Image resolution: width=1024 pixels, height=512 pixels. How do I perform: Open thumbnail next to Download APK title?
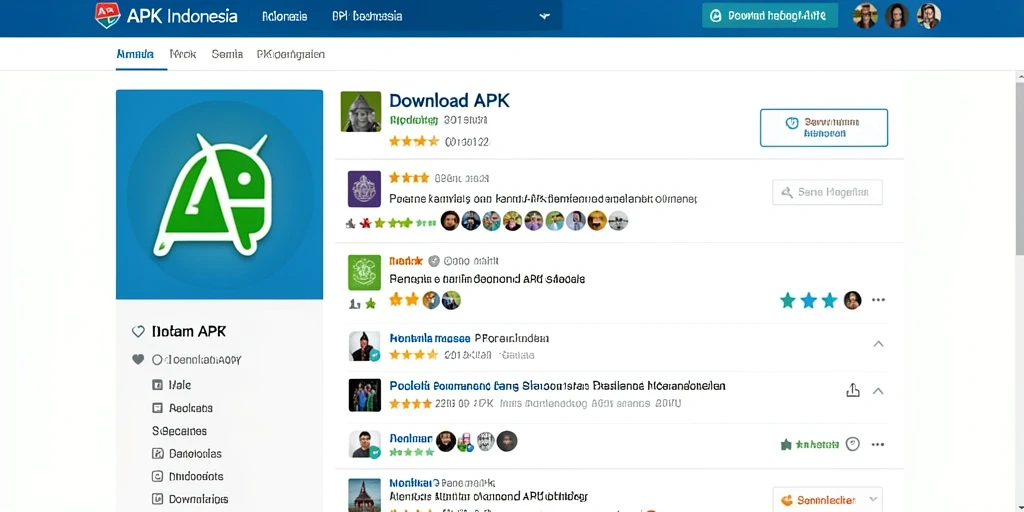[360, 112]
